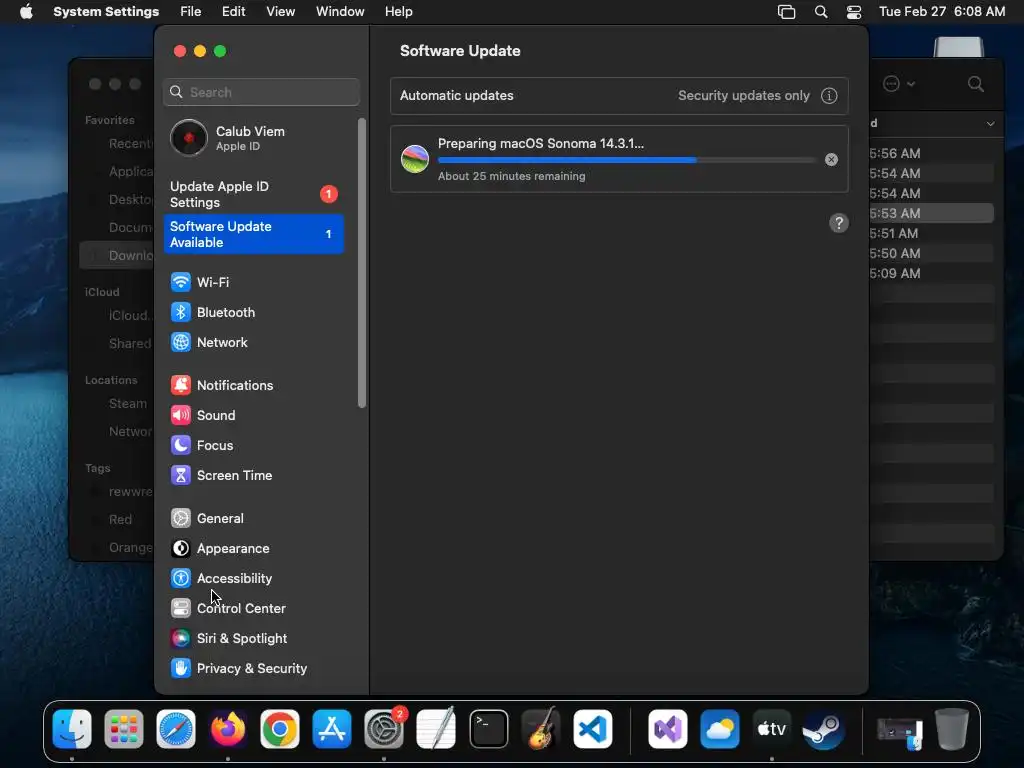This screenshot has width=1024, height=768.
Task: Click the Automatic updates info icon
Action: pyautogui.click(x=829, y=96)
